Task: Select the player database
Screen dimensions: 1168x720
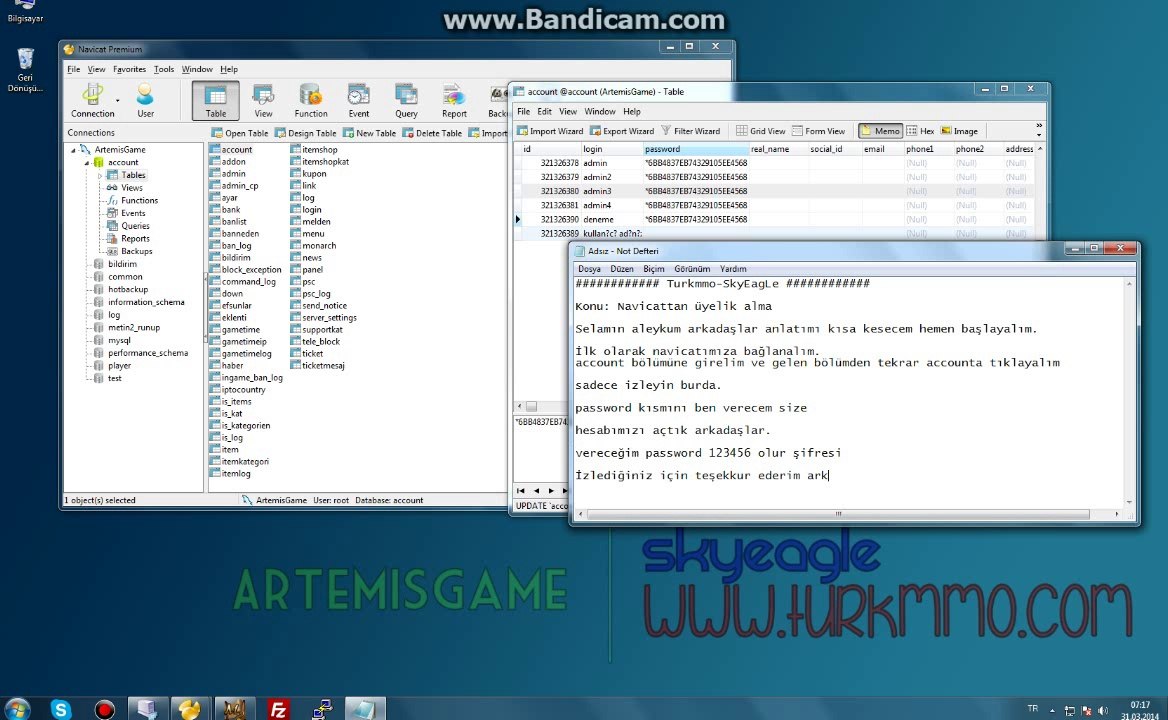Action: point(119,366)
